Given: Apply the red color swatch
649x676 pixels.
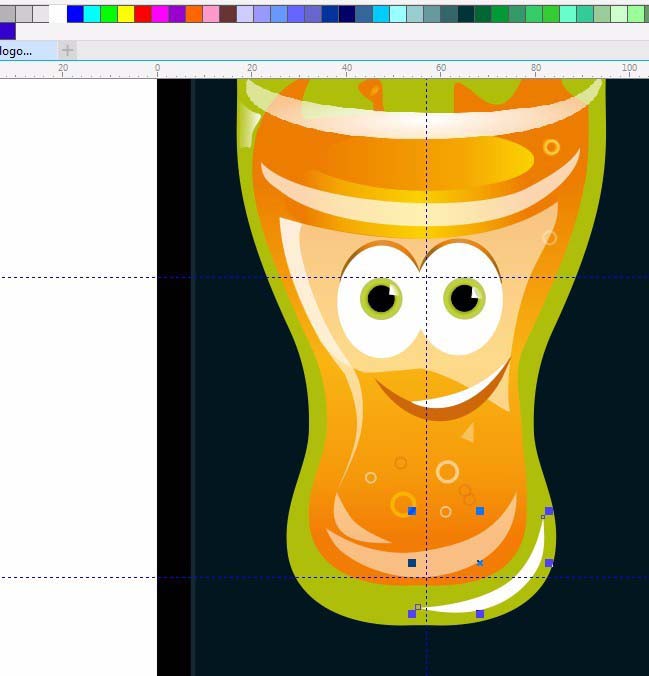Looking at the screenshot, I should pyautogui.click(x=143, y=14).
